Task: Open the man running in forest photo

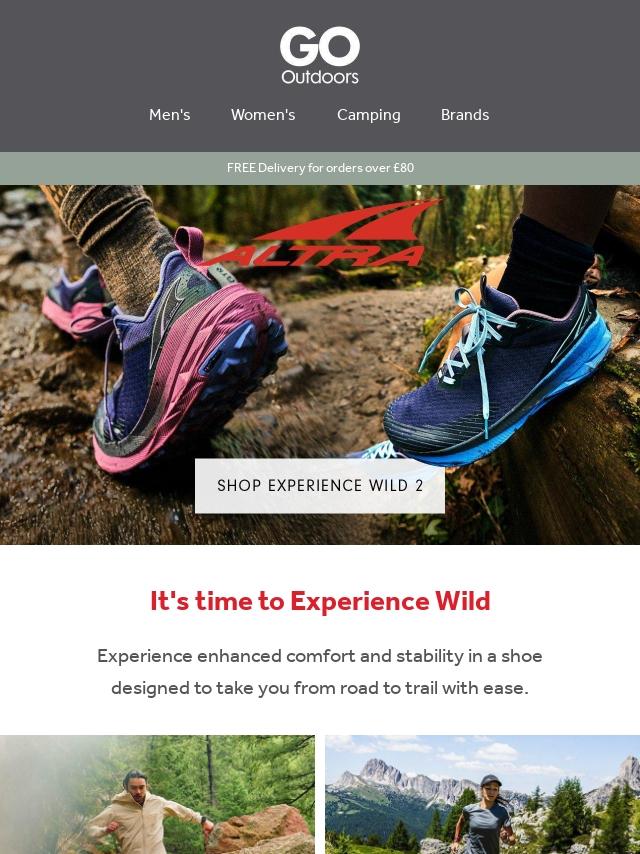Action: pyautogui.click(x=157, y=795)
